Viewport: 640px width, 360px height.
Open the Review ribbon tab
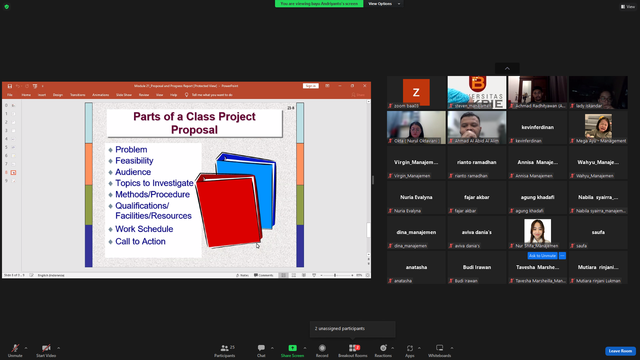(144, 95)
